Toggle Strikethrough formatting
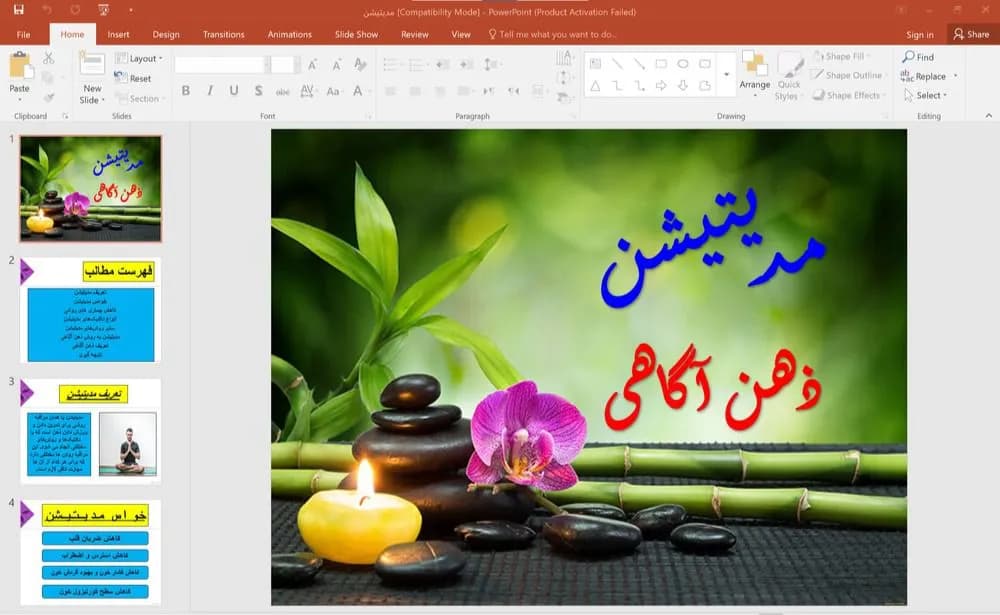 tap(283, 91)
